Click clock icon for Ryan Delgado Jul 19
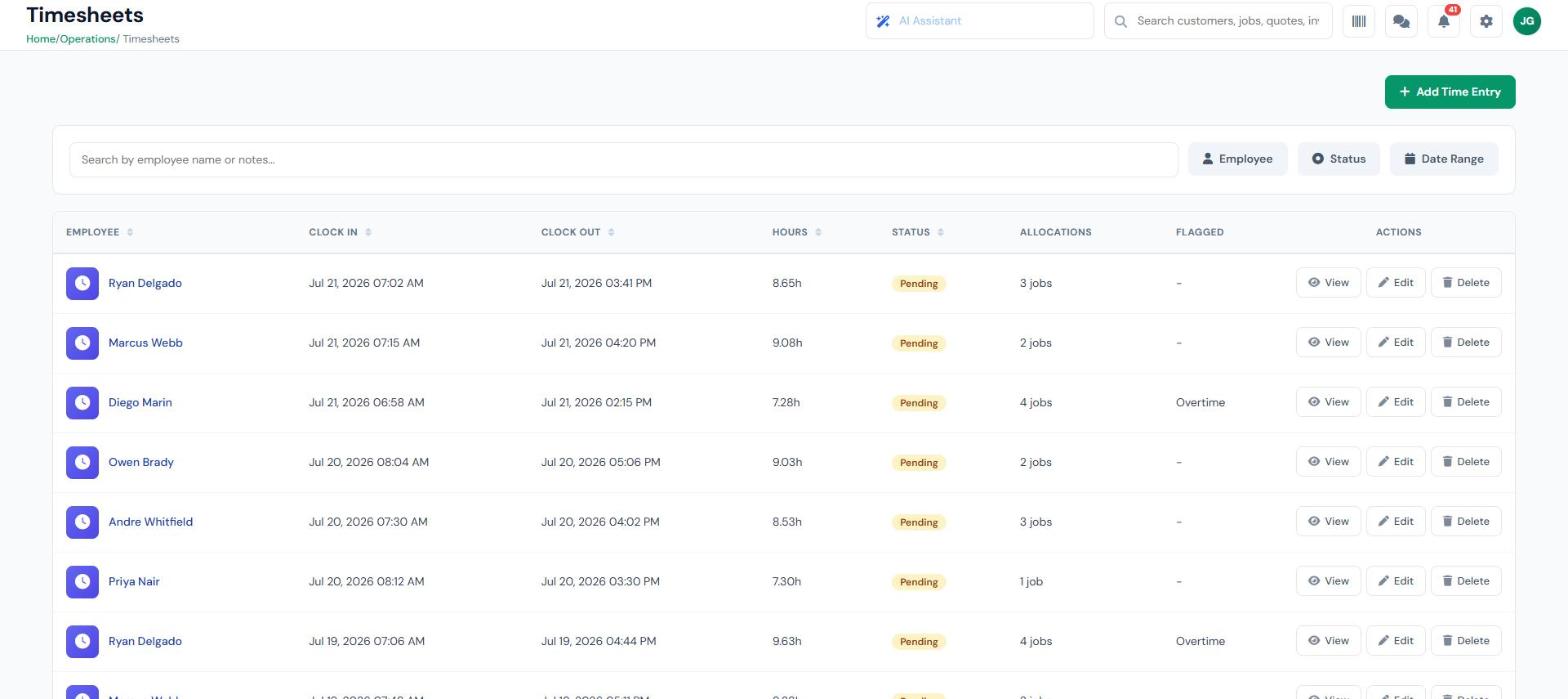The image size is (1568, 699). [82, 641]
